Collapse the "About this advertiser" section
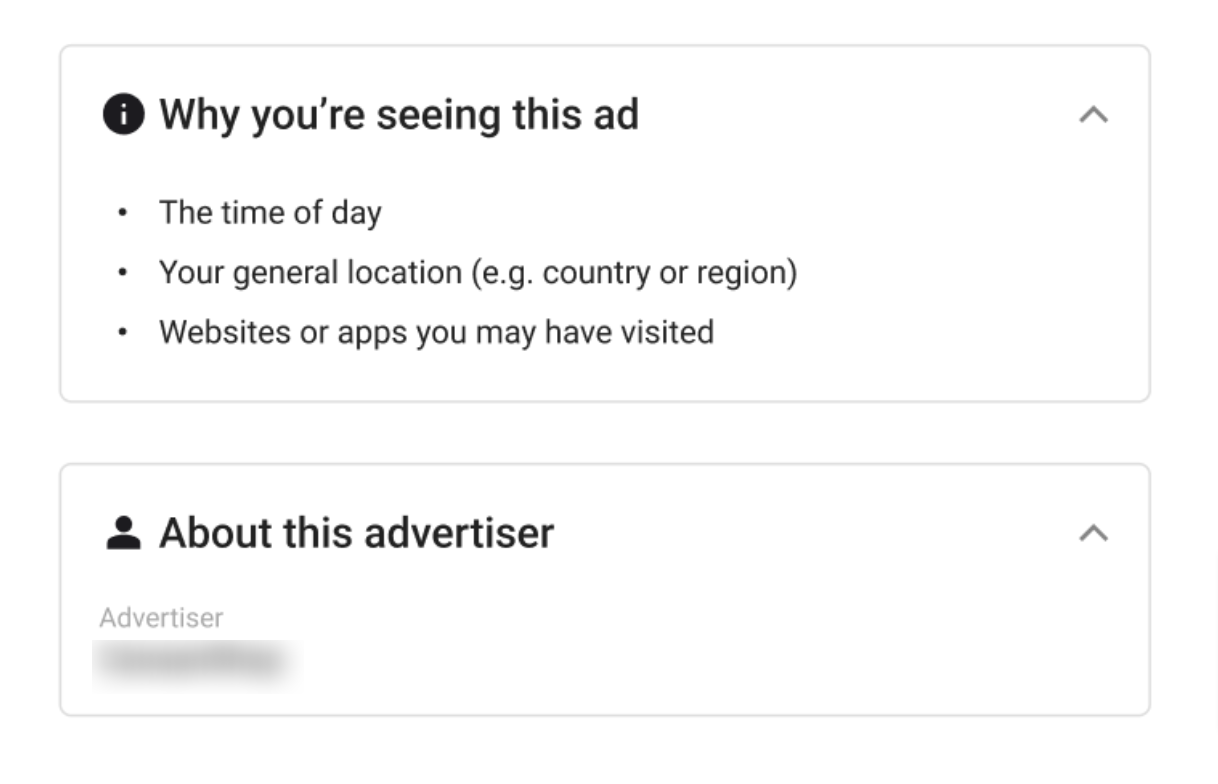This screenshot has height=784, width=1218. (1094, 533)
